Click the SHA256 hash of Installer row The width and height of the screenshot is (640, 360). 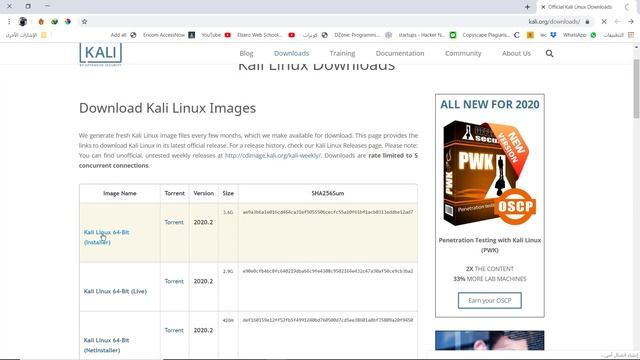[328, 212]
